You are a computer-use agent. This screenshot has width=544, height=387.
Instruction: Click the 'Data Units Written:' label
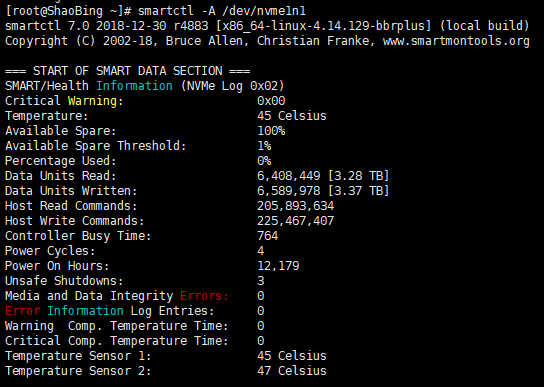(x=71, y=191)
